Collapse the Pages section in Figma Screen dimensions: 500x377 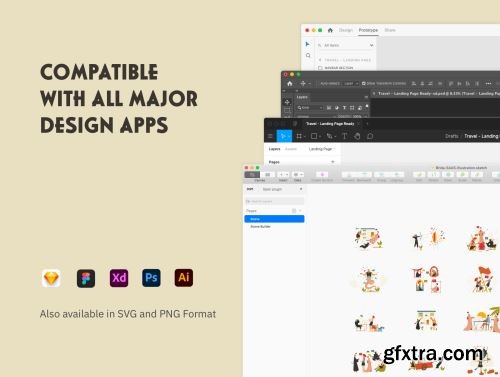tap(333, 162)
